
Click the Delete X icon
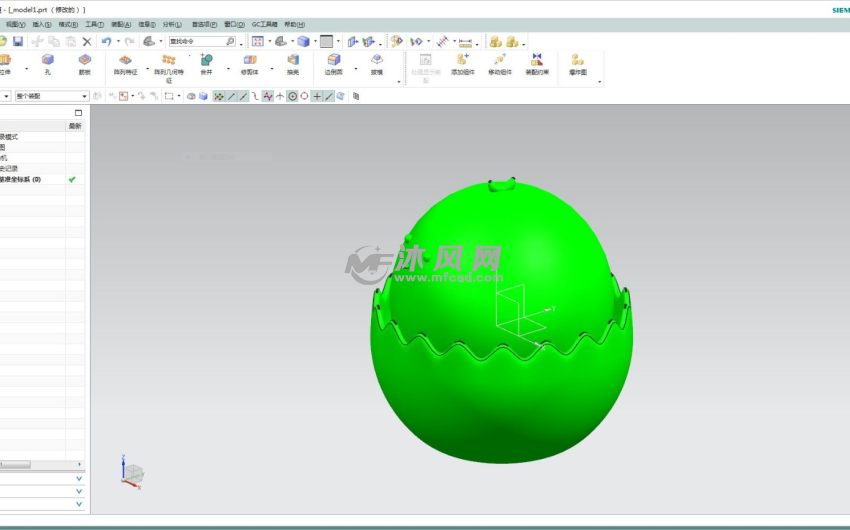pos(87,41)
